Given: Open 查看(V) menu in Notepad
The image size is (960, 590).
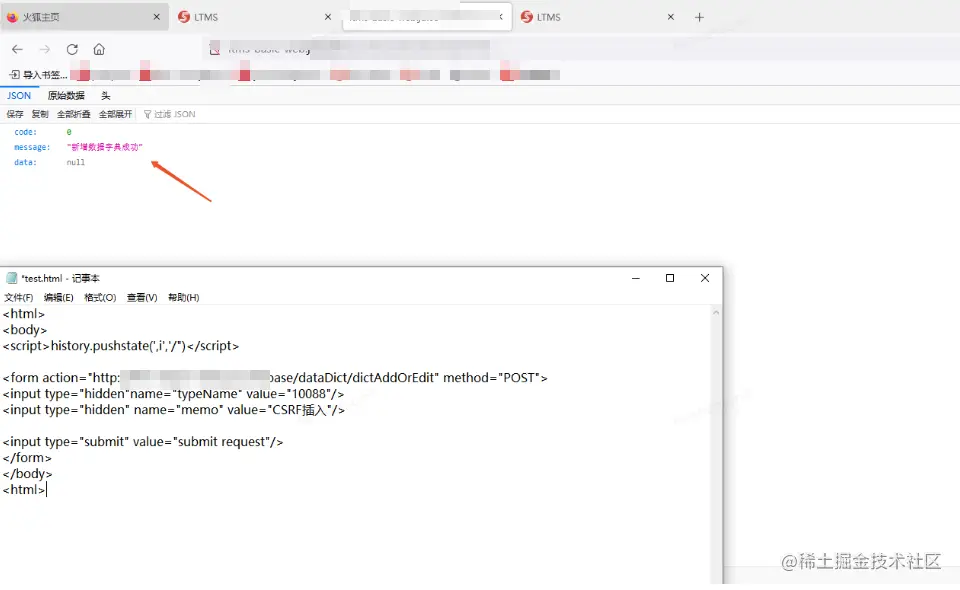Looking at the screenshot, I should (x=142, y=297).
